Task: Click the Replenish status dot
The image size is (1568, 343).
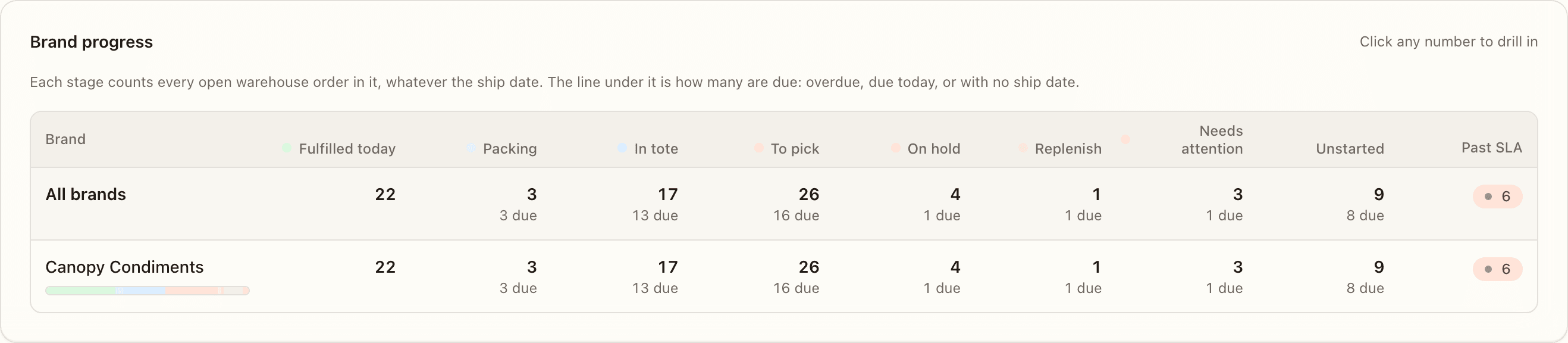Action: click(x=1023, y=148)
